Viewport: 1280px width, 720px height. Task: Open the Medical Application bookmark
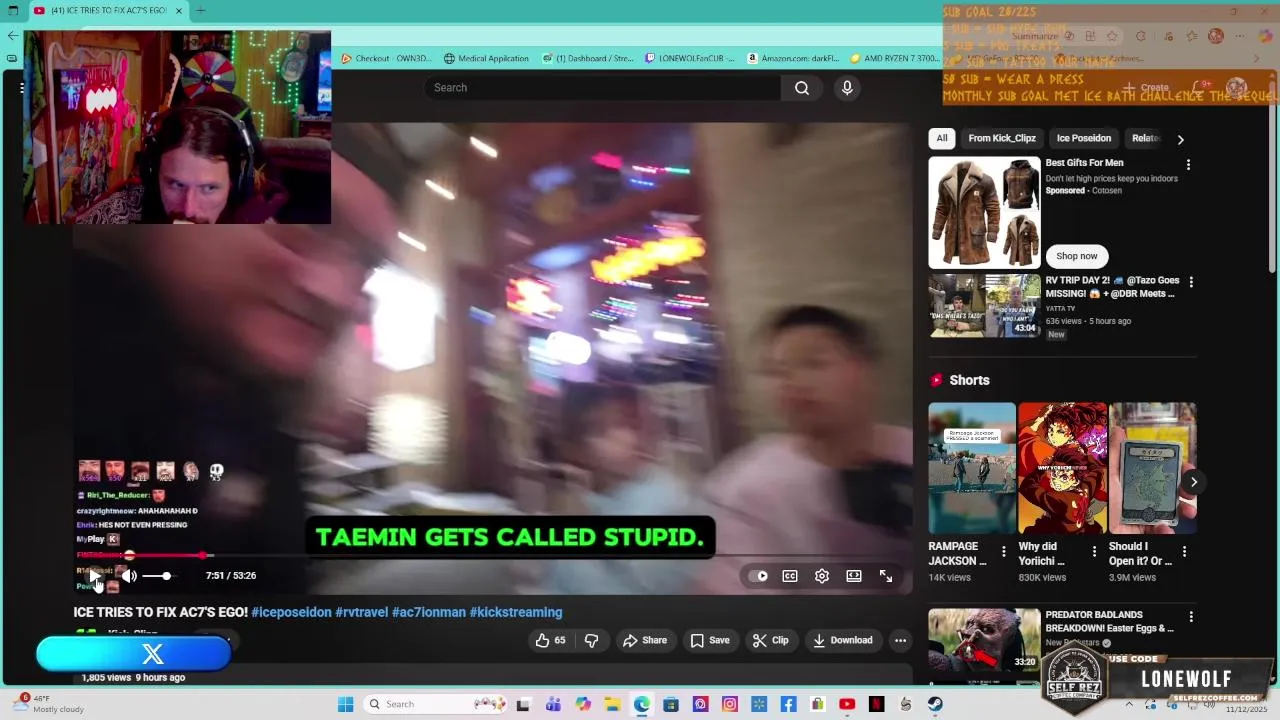[x=486, y=58]
